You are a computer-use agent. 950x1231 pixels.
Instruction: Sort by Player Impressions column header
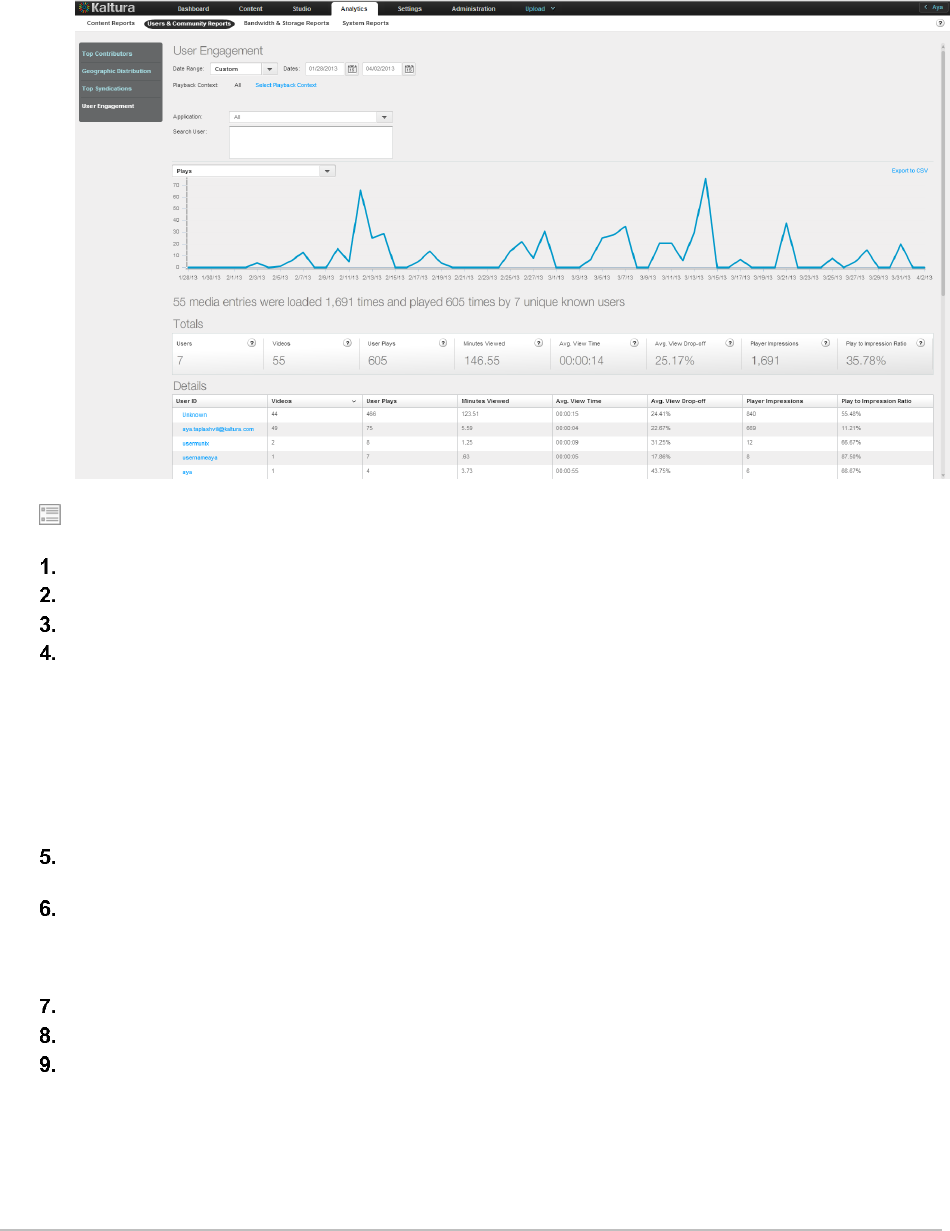point(790,400)
